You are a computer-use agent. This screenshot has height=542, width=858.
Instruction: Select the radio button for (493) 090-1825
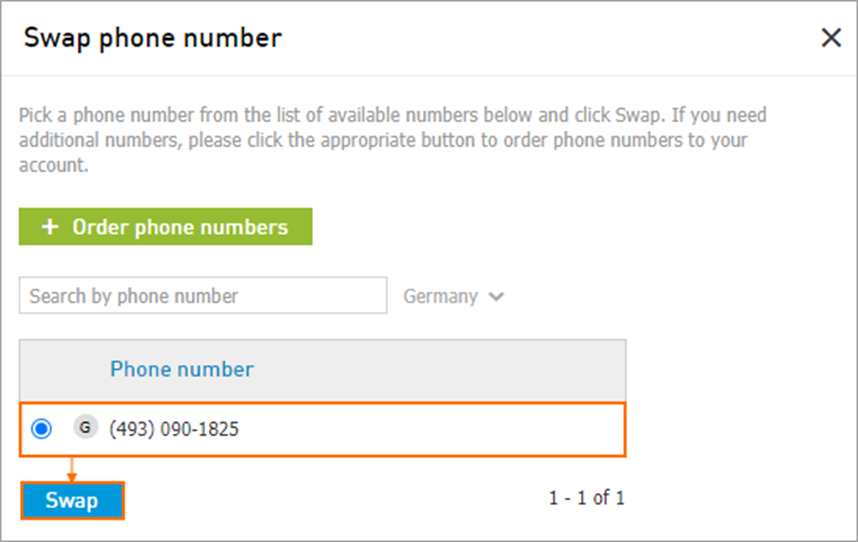pos(42,428)
